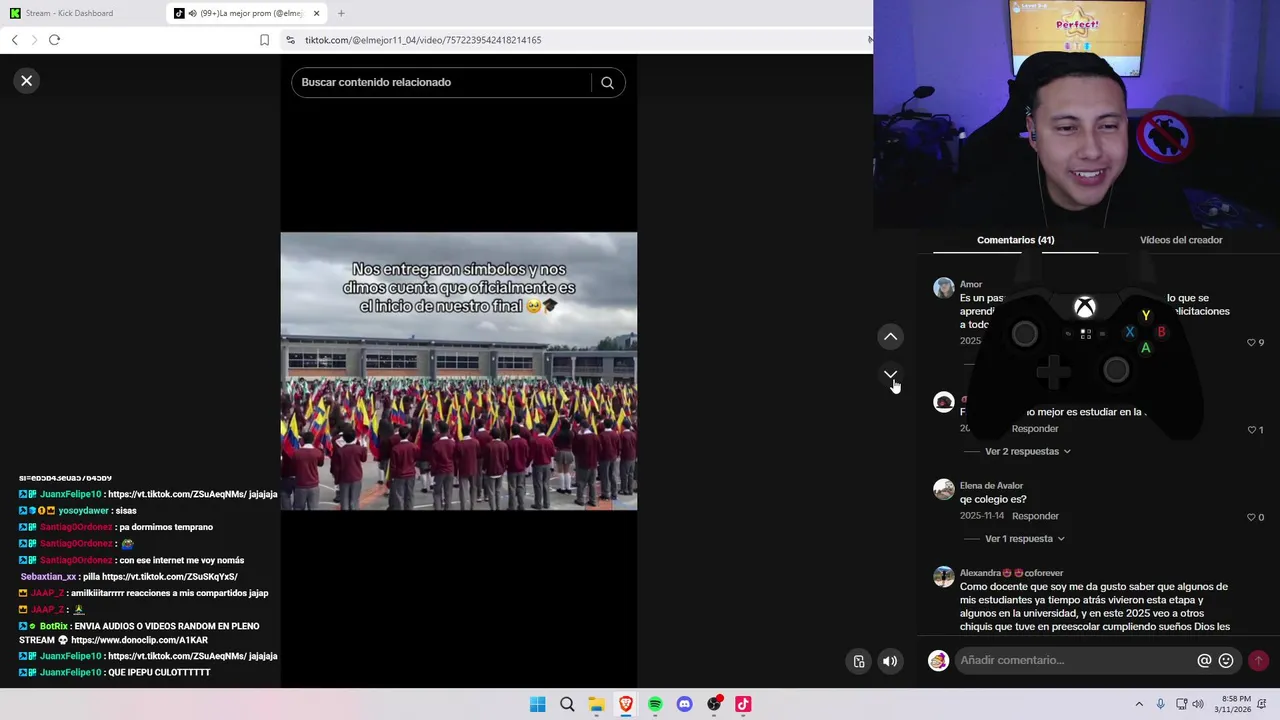Open a new browser tab
This screenshot has width=1280, height=720.
[x=341, y=13]
